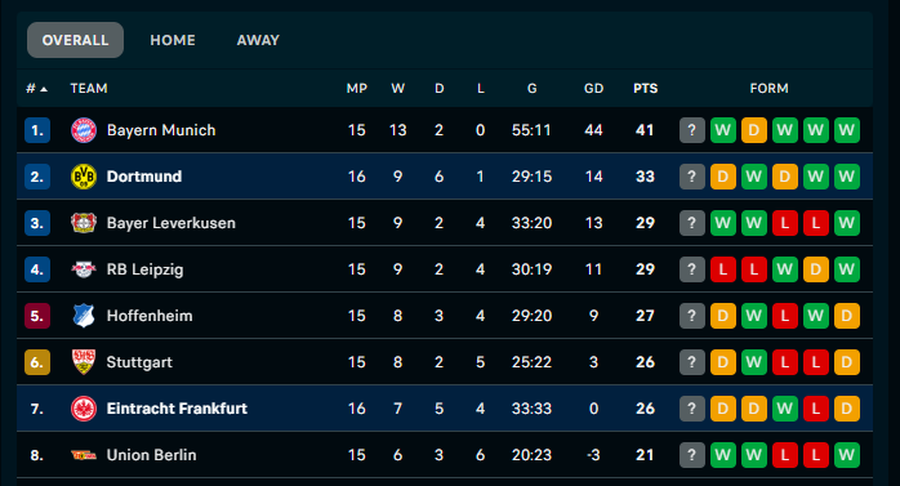Viewport: 900px width, 486px height.
Task: Open the Bayern Munich team link
Action: click(x=161, y=130)
